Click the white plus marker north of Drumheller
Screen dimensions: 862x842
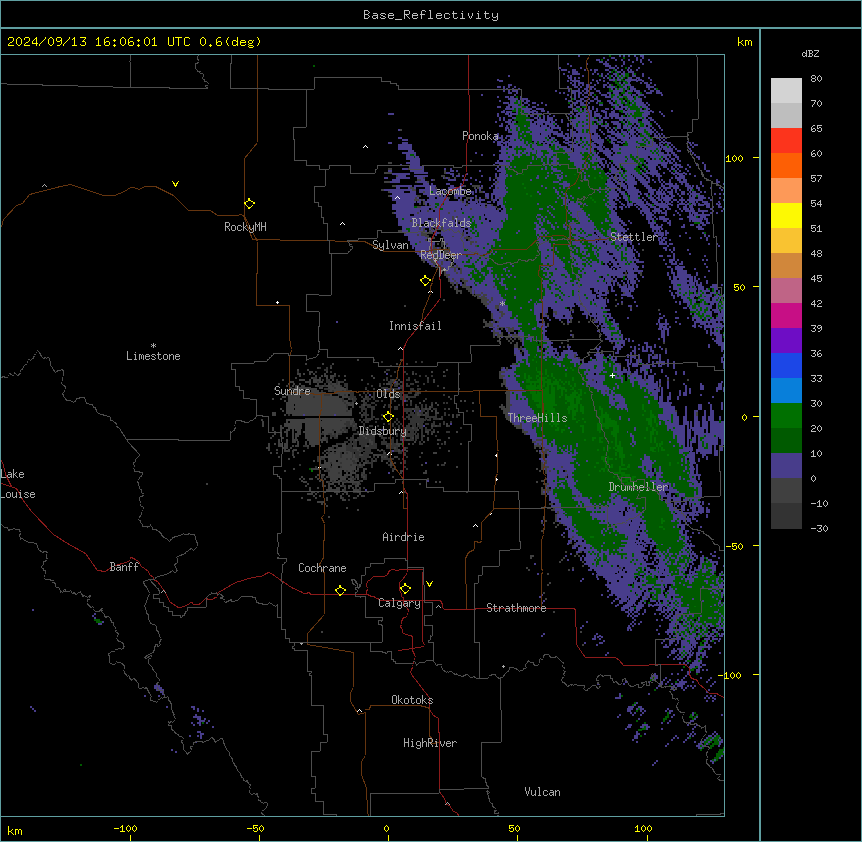(612, 375)
